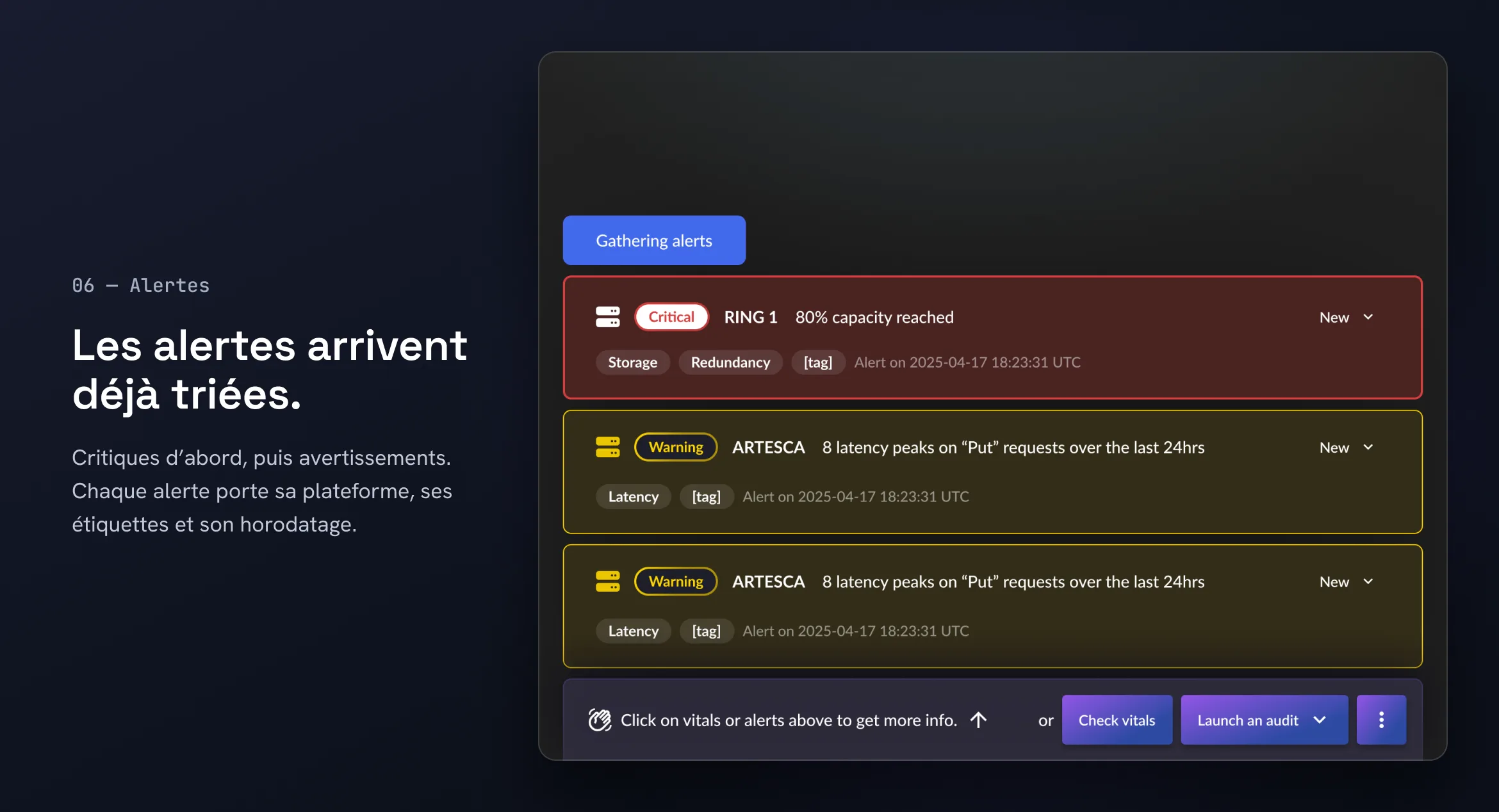Click the Check vitals button

(x=1117, y=720)
